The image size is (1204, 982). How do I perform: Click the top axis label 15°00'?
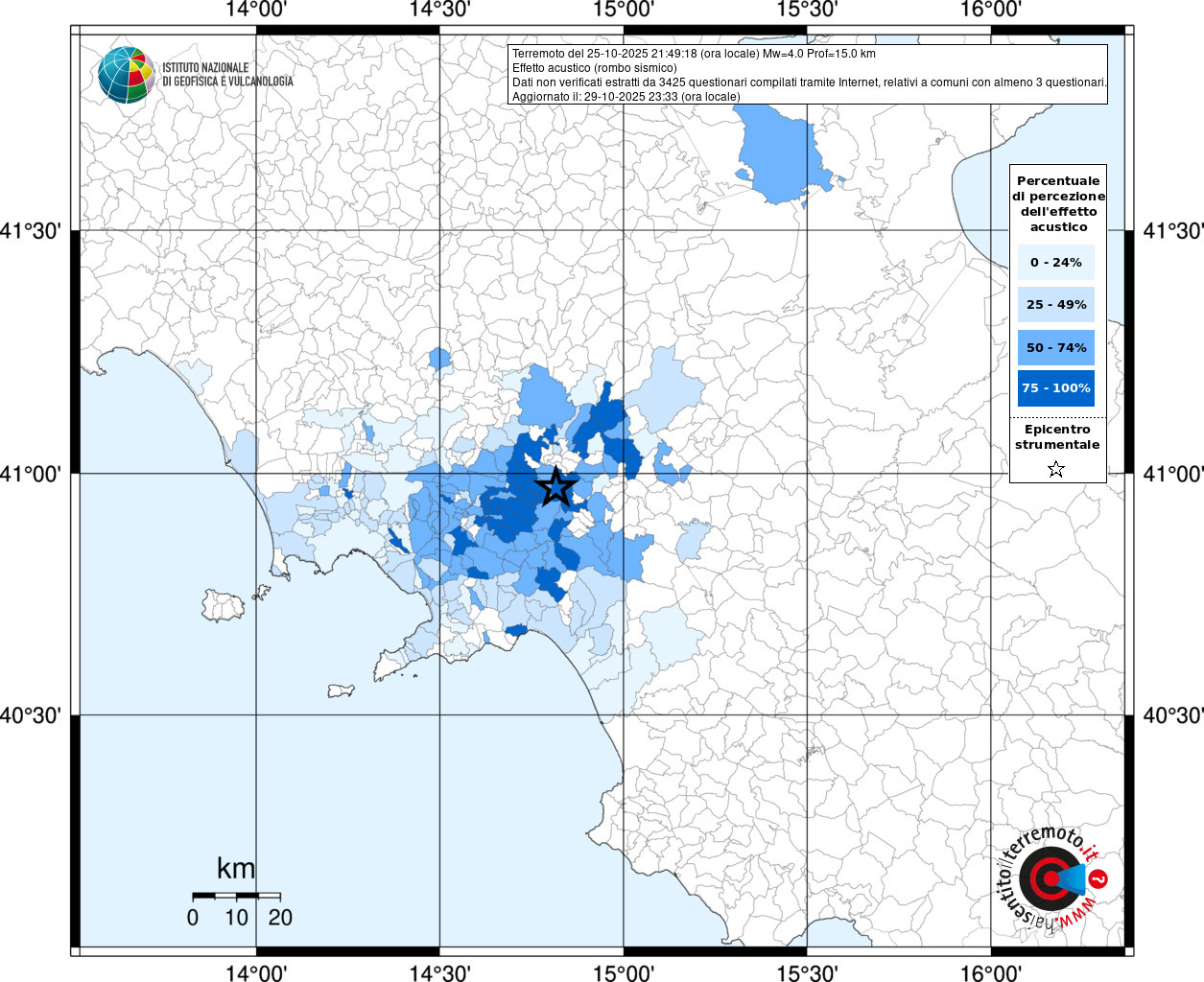point(624,10)
